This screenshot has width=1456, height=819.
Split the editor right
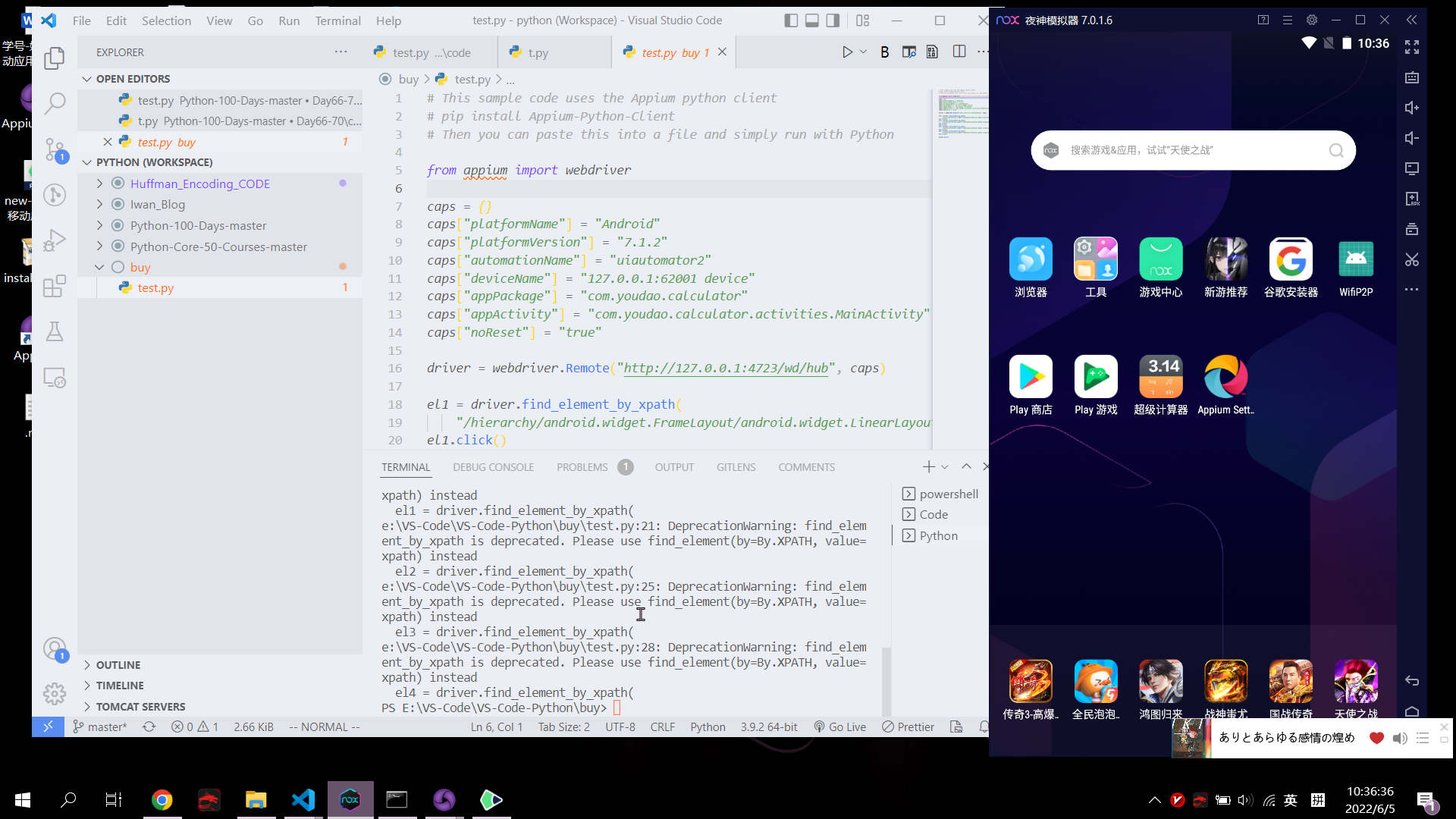click(x=959, y=52)
